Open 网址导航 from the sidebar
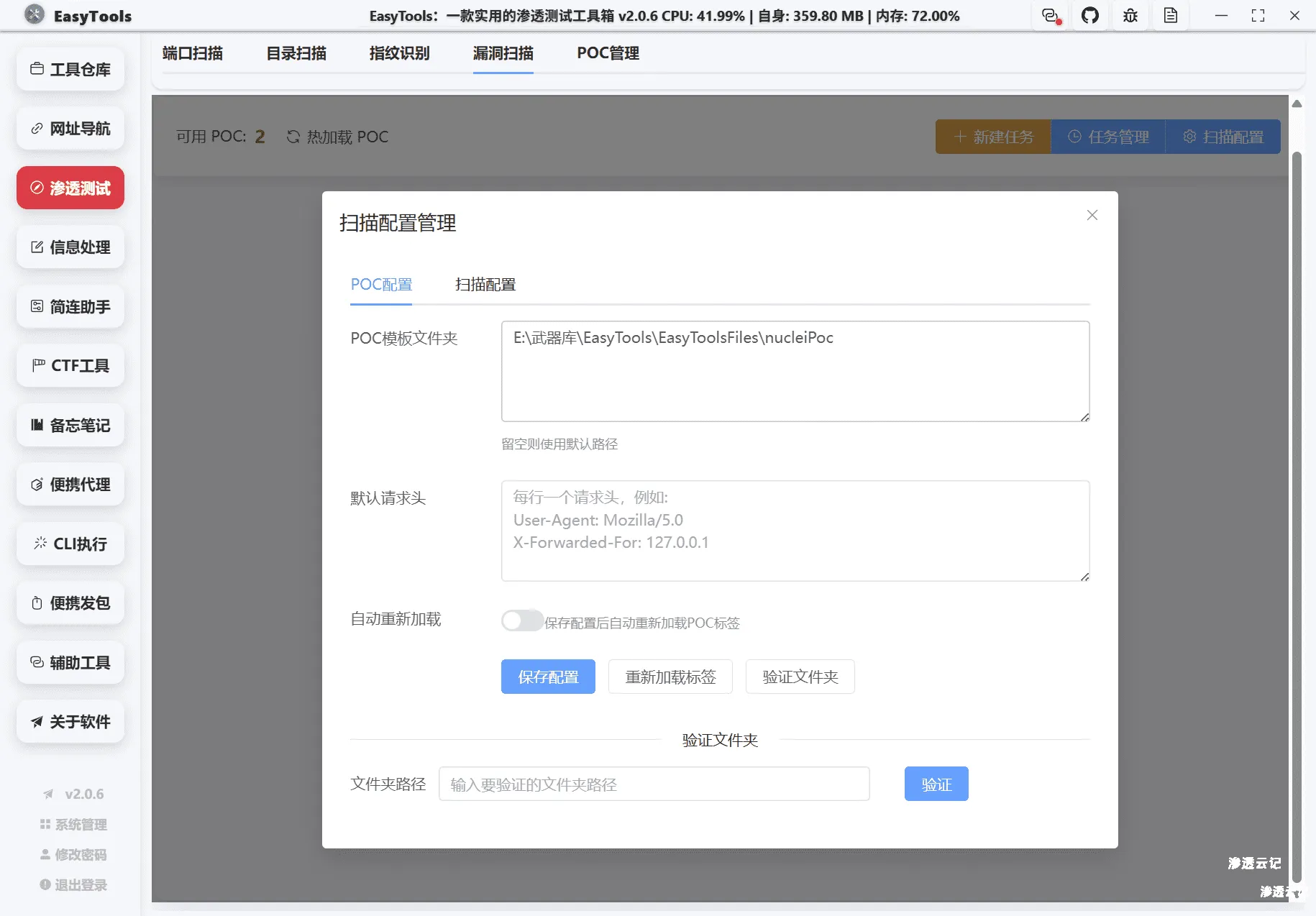1316x916 pixels. click(x=70, y=128)
